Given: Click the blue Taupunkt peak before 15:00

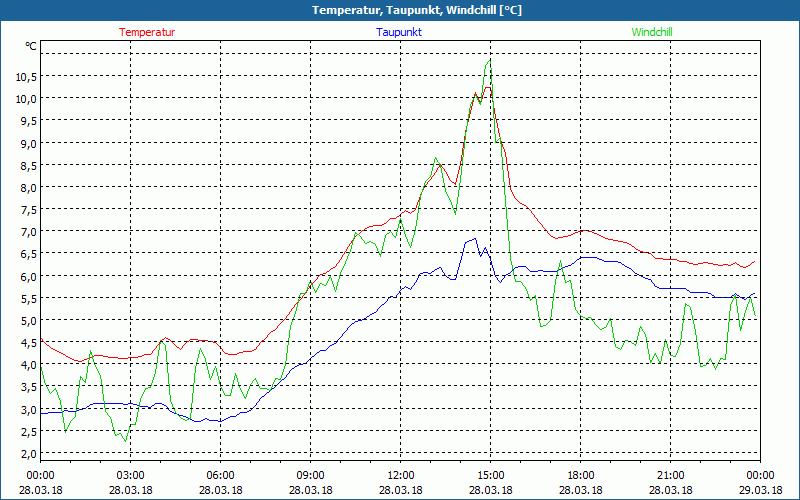Looking at the screenshot, I should (x=475, y=238).
